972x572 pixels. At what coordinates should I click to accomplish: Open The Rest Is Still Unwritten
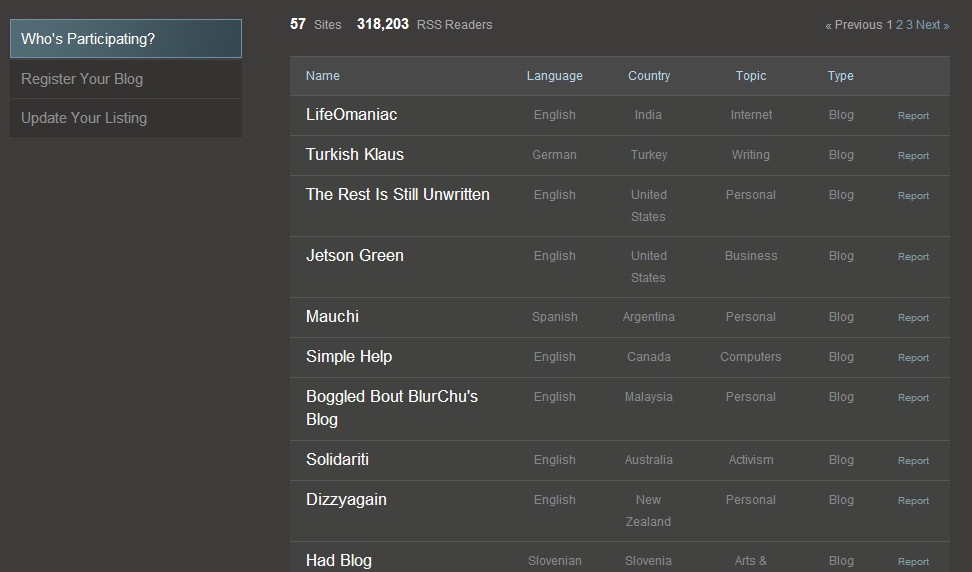[x=397, y=195]
